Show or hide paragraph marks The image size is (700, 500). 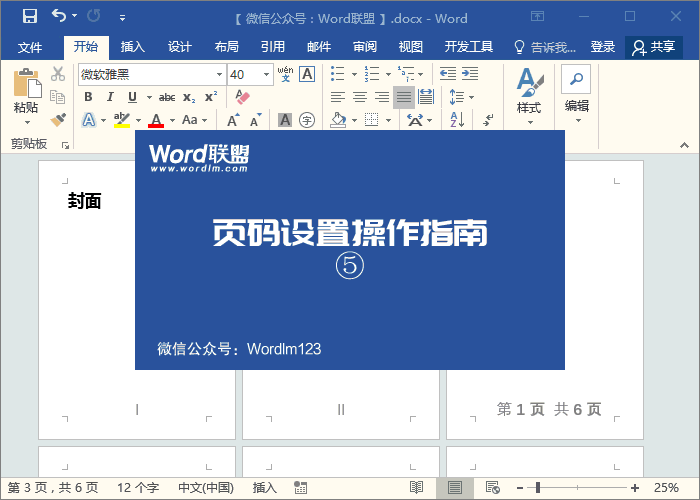tap(488, 120)
